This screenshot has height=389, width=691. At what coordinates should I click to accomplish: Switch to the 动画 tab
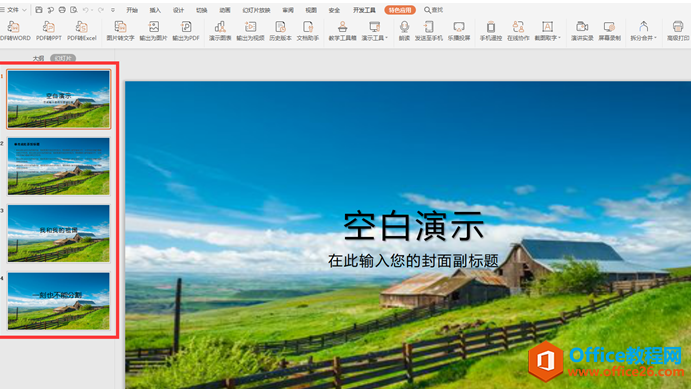(225, 10)
